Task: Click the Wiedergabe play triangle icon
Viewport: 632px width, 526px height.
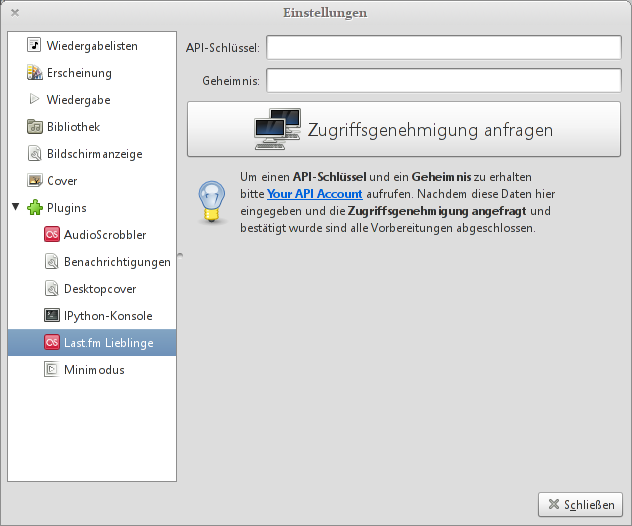Action: (35, 99)
